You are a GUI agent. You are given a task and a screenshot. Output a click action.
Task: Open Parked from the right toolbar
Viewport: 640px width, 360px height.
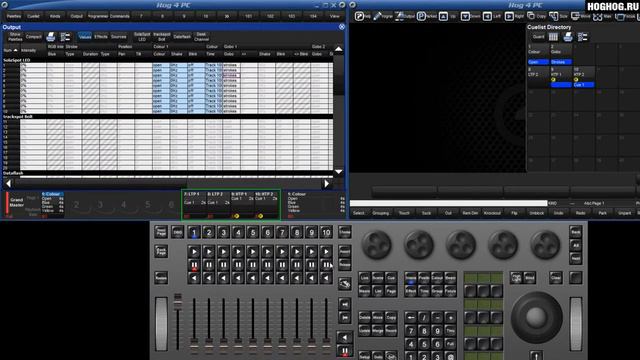point(421,16)
